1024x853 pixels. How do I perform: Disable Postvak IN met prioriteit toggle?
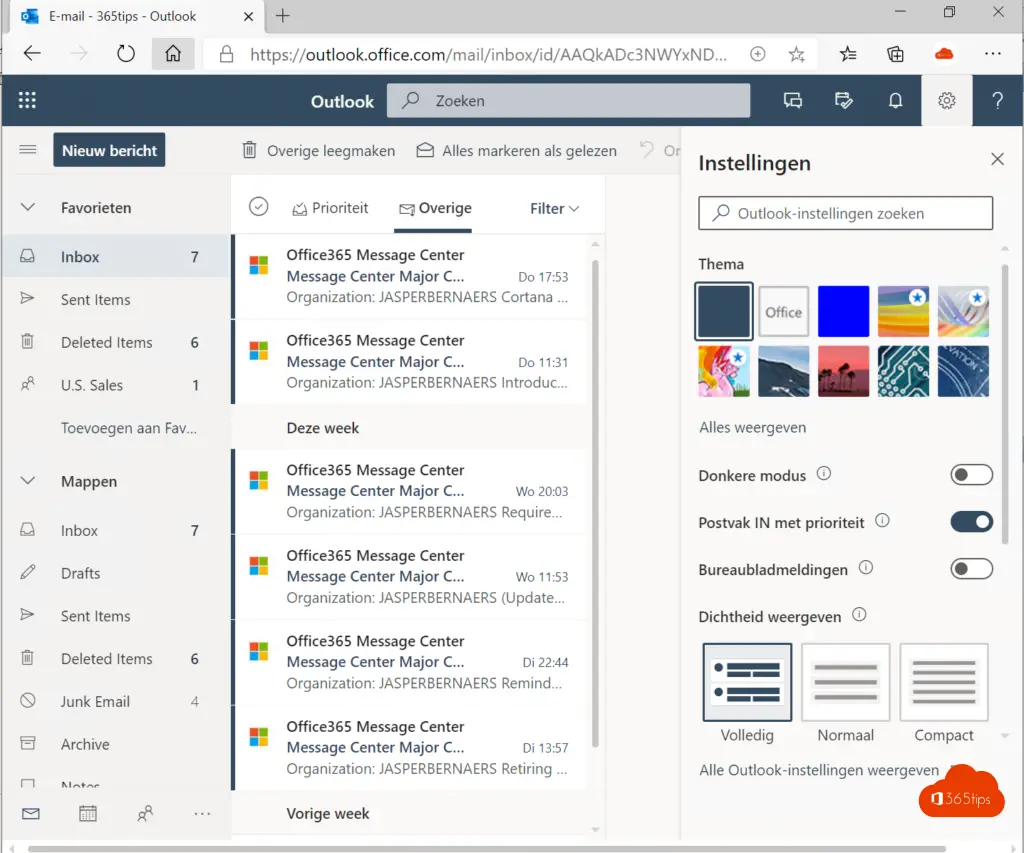point(972,522)
